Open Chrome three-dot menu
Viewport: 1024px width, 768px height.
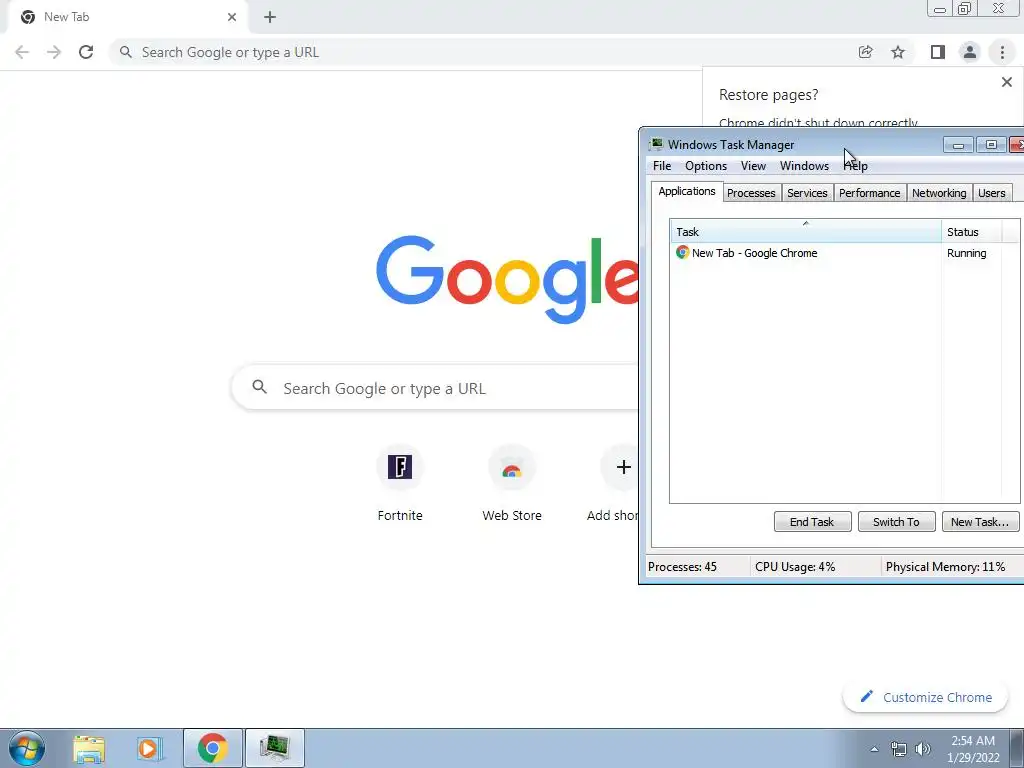tap(1002, 52)
